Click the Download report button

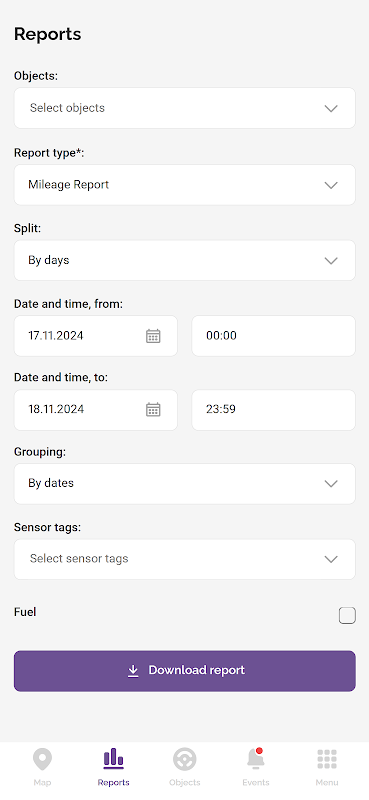[x=185, y=671]
